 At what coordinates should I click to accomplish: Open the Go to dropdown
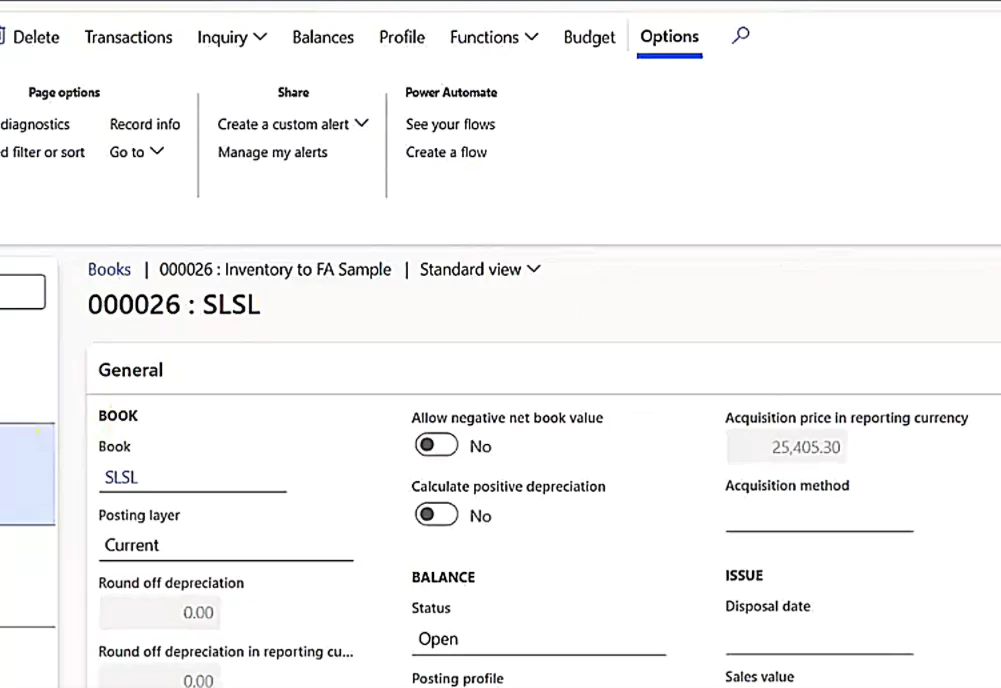click(x=137, y=152)
